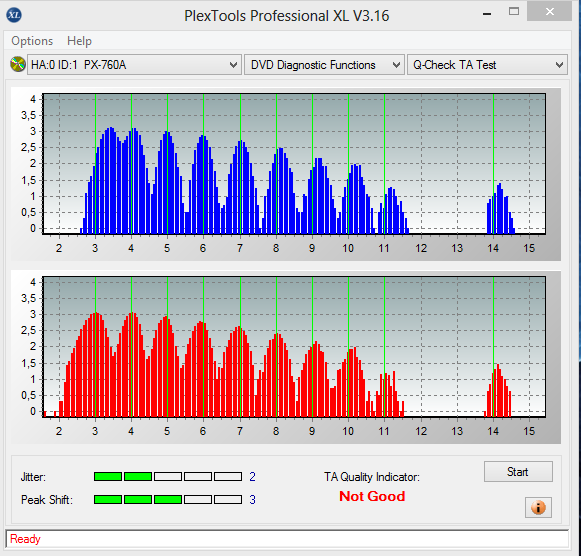This screenshot has height=556, width=581.
Task: Click the Peak Shift level indicator bar
Action: point(168,499)
